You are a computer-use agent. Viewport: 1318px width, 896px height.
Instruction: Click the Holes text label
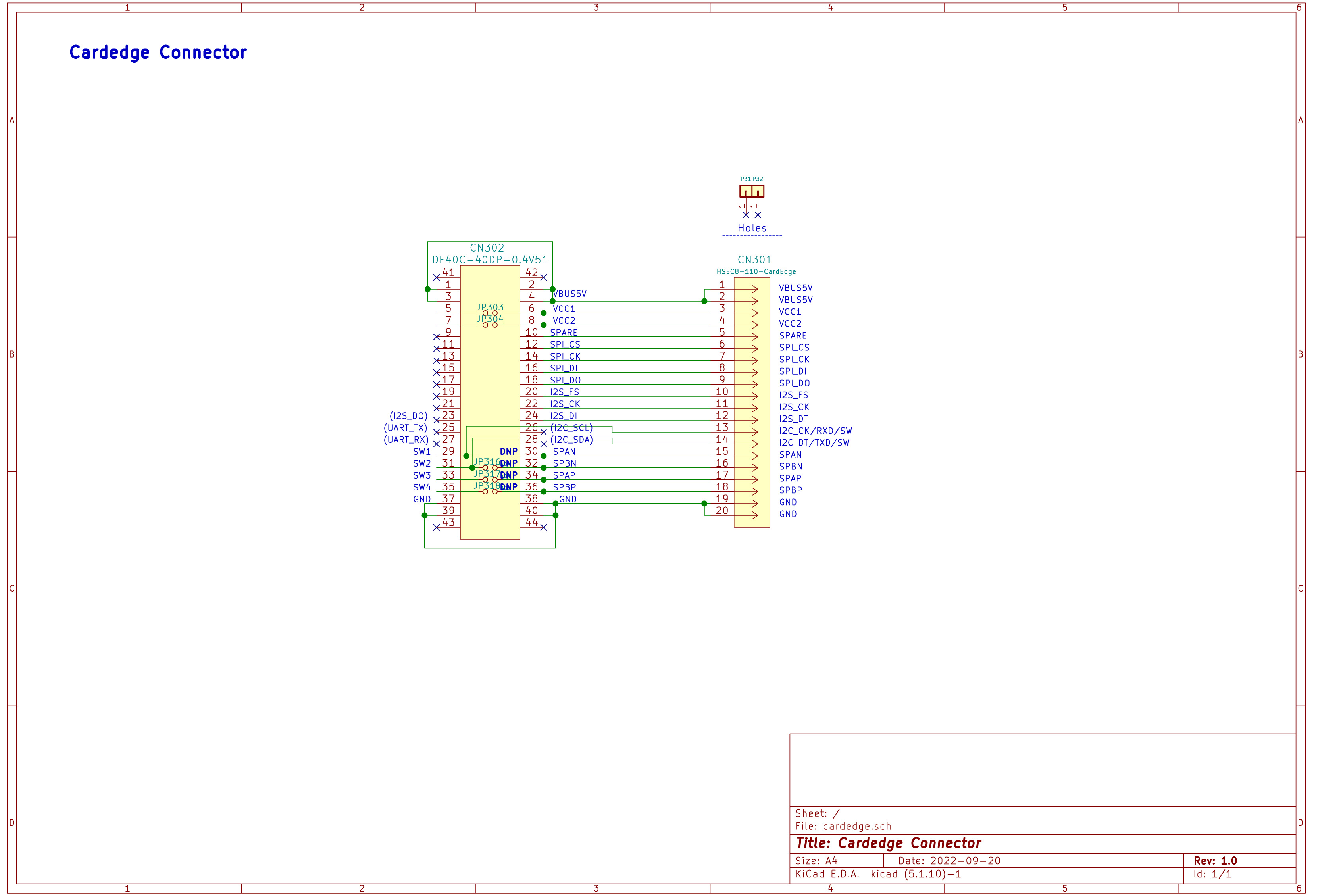pyautogui.click(x=751, y=228)
